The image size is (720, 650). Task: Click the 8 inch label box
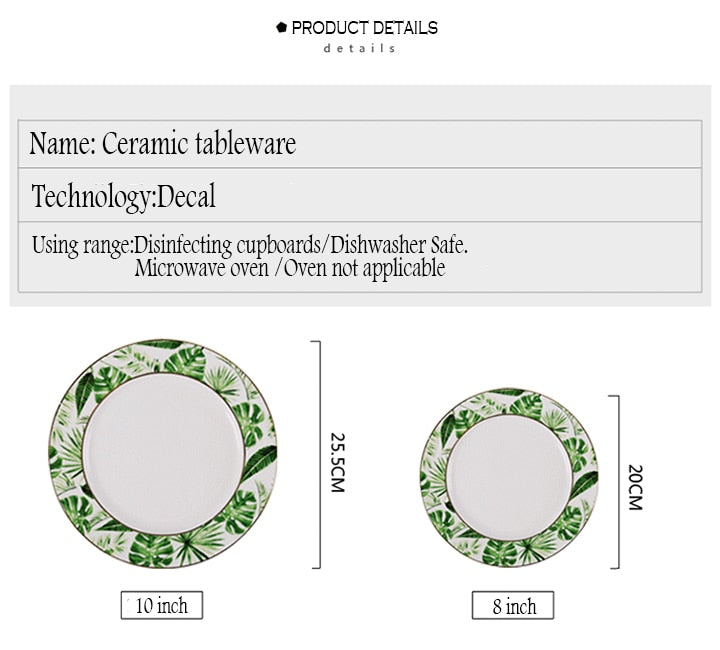click(x=513, y=605)
